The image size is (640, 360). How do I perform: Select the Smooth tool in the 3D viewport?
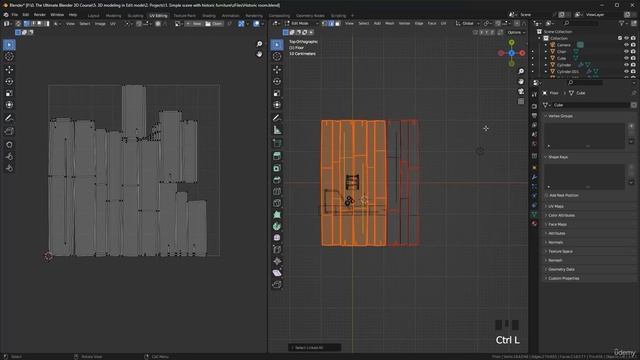pos(277,238)
